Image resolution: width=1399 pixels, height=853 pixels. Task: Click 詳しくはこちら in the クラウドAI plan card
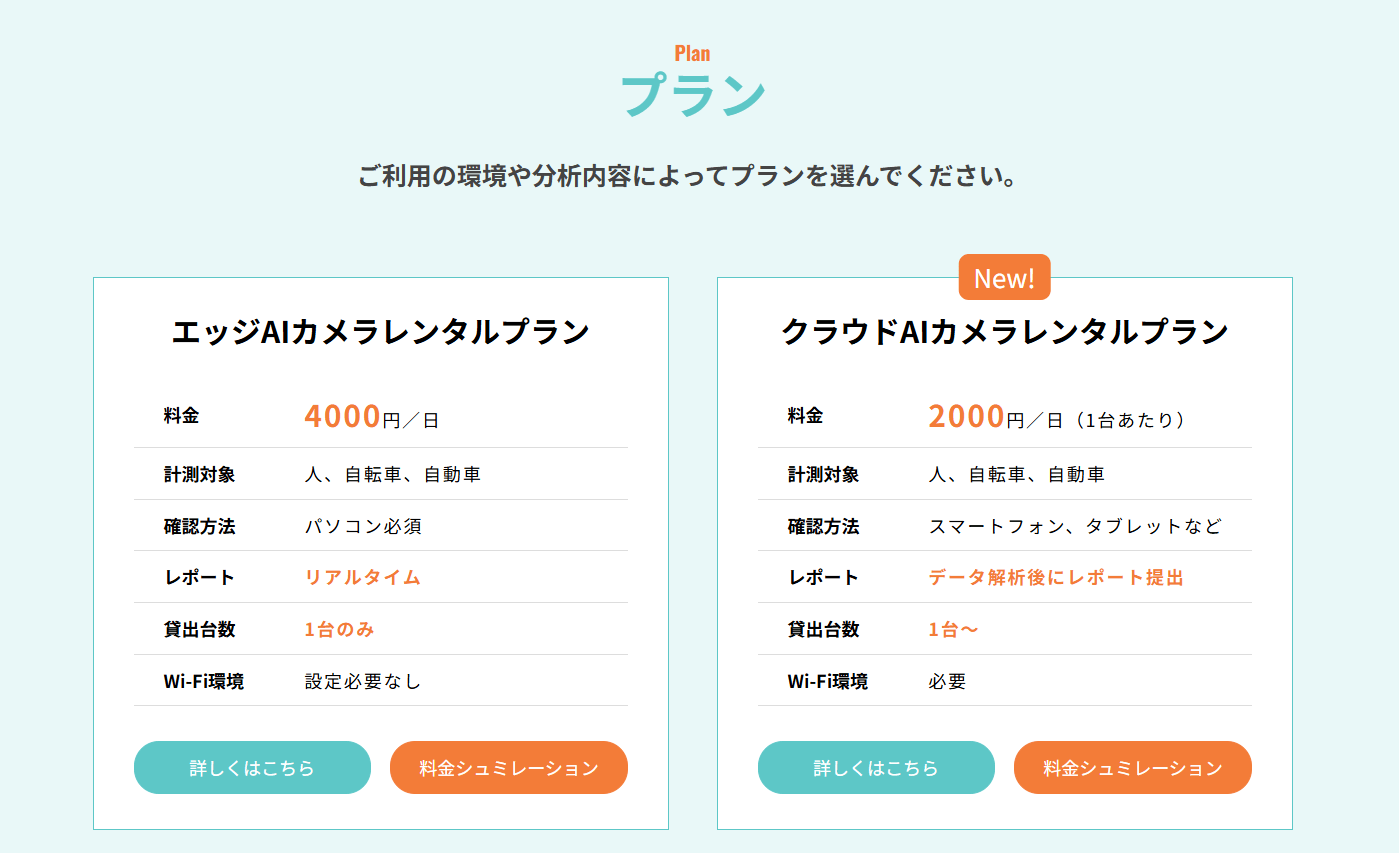click(x=876, y=768)
